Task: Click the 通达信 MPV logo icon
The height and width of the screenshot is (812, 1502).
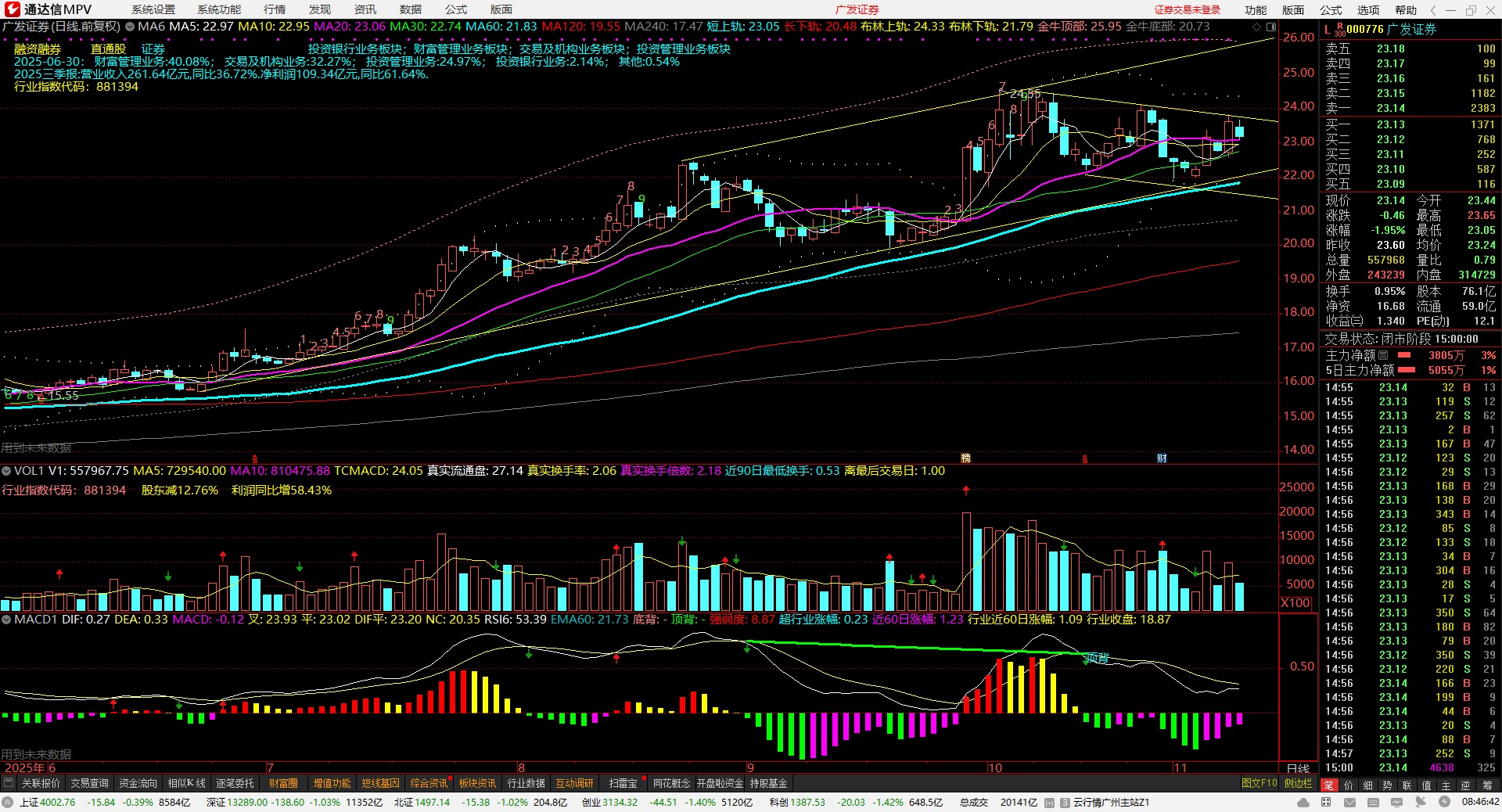Action: click(x=12, y=9)
